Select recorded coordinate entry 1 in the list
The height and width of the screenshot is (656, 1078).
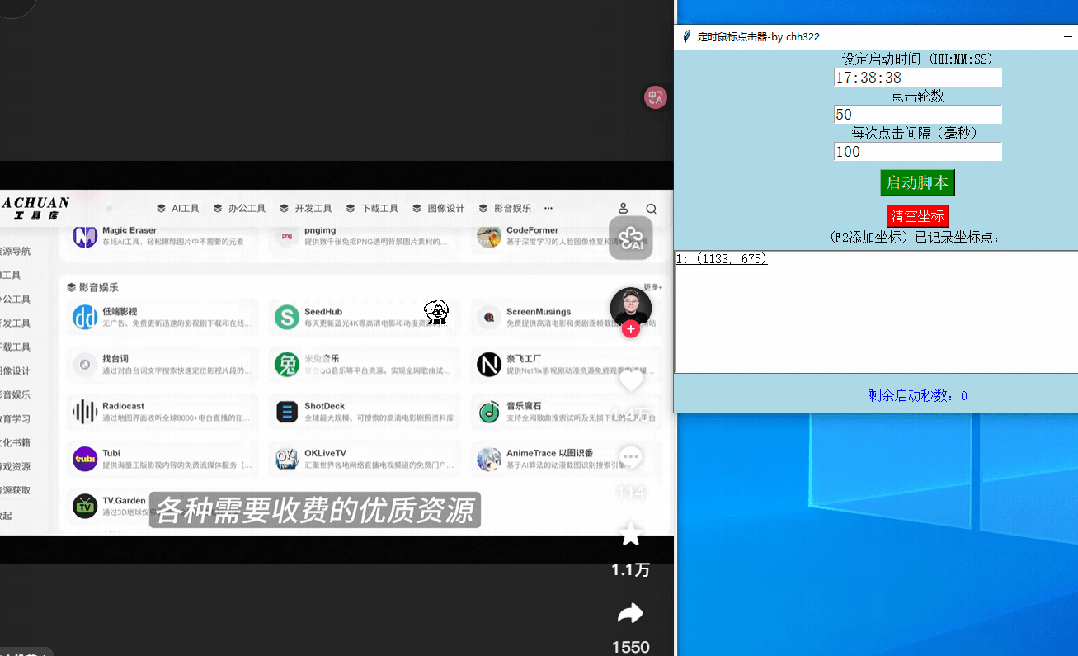[722, 259]
